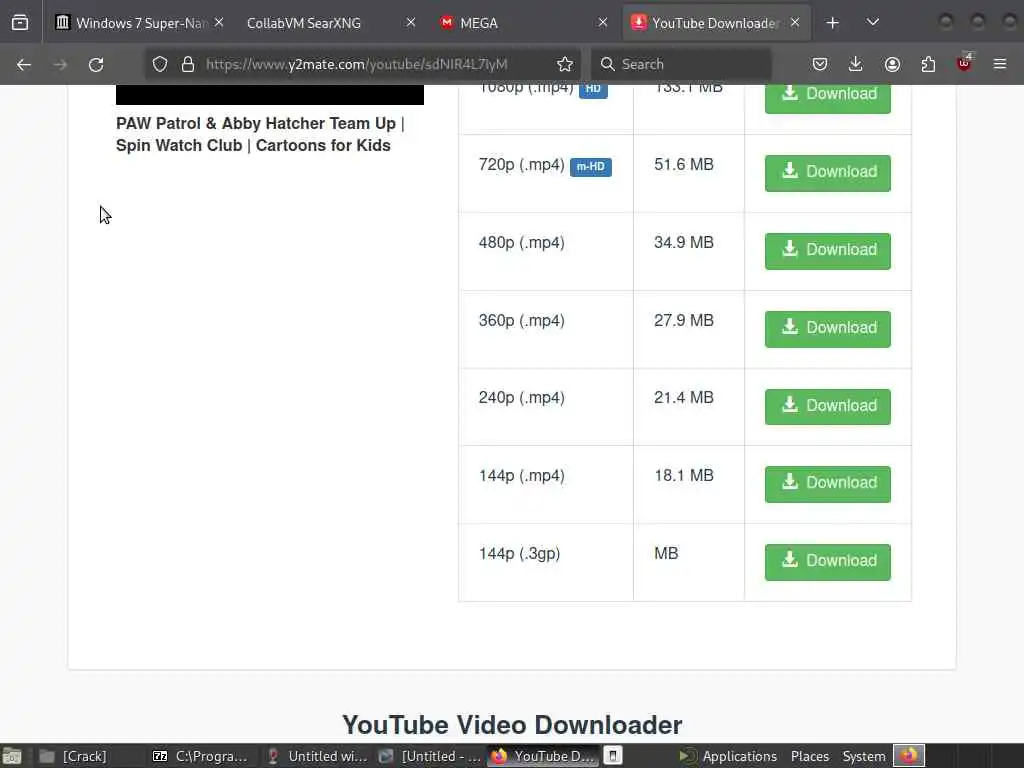Open the Places menu
Viewport: 1024px width, 768px height.
(x=810, y=756)
